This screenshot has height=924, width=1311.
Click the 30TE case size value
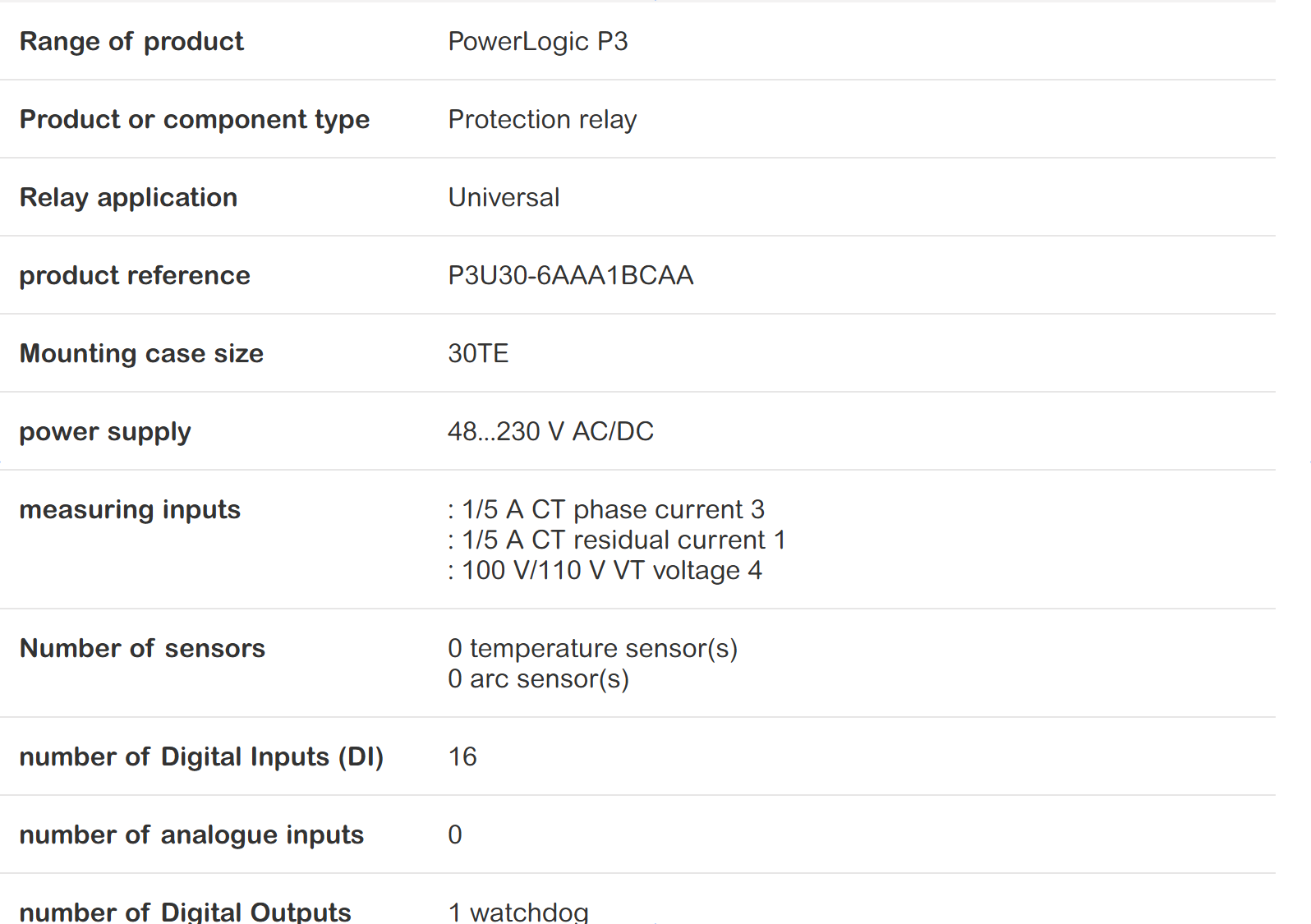coord(478,353)
